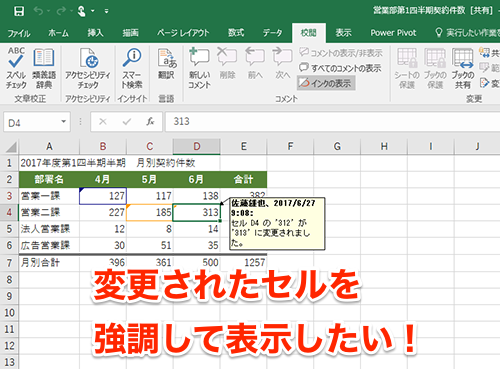Switch to the 描画 tab

point(130,33)
